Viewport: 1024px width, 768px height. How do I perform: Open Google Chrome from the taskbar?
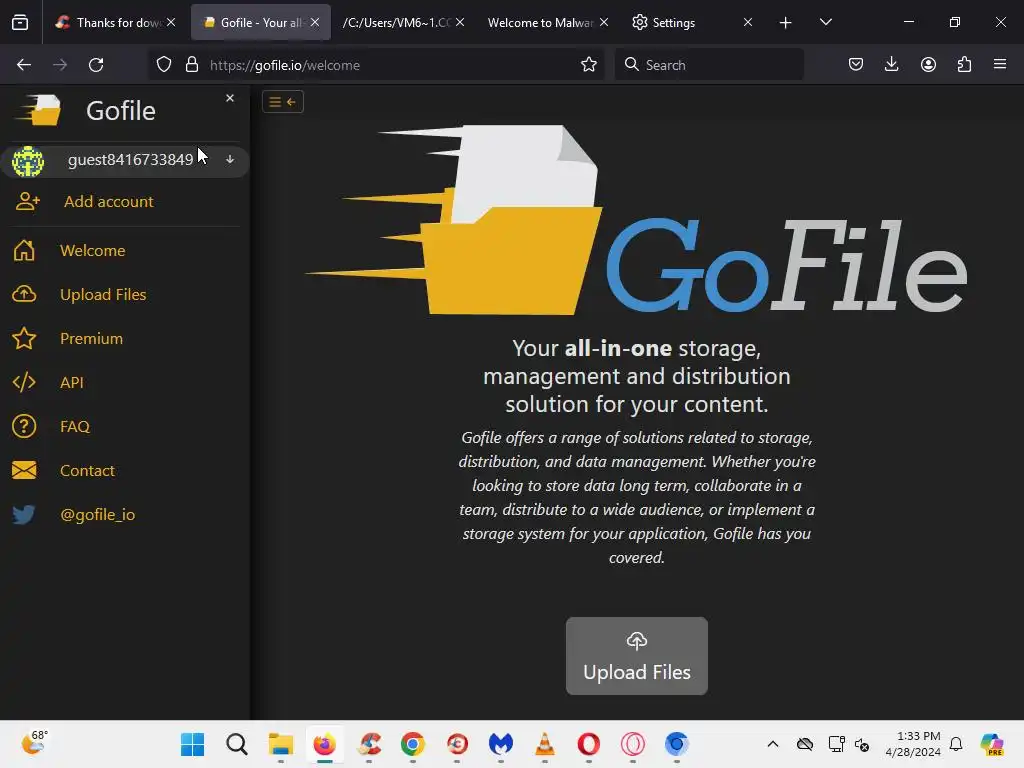[413, 744]
